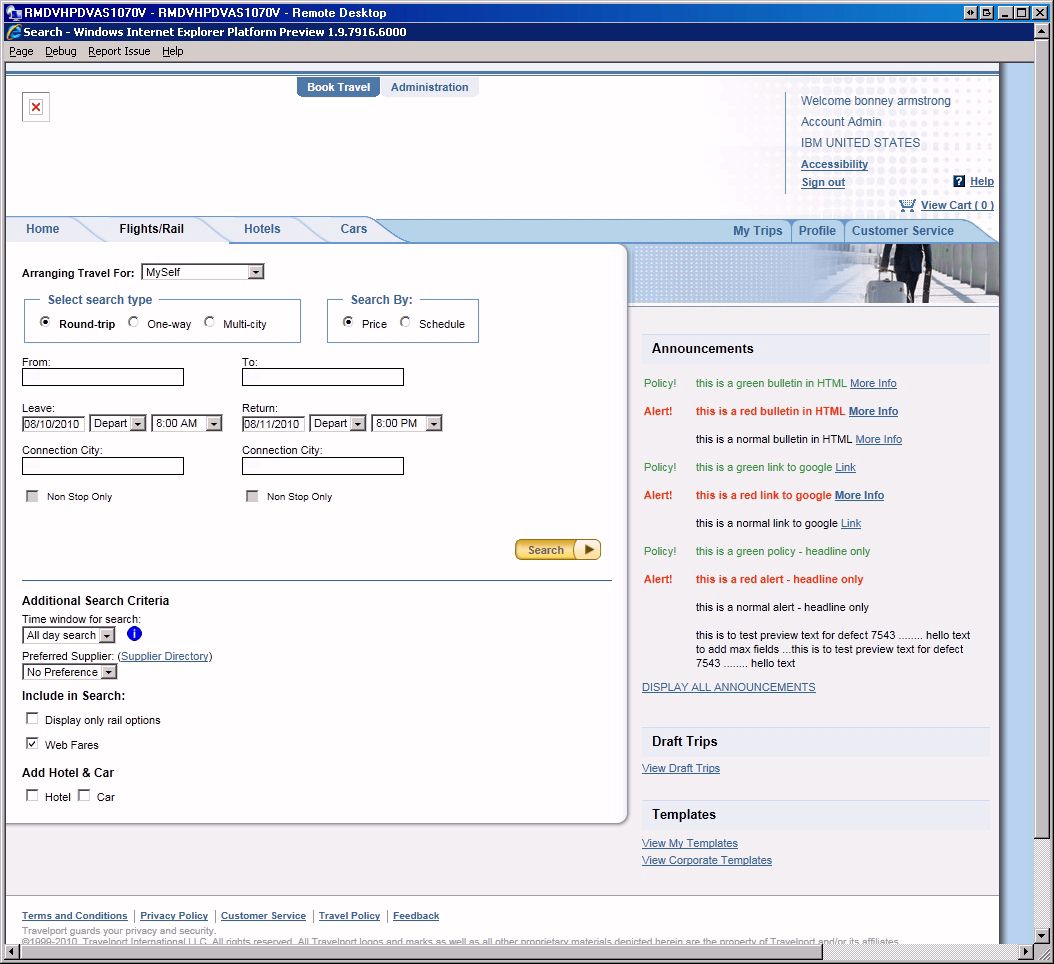Enable Display only rail options checkbox
The height and width of the screenshot is (964, 1054).
[32, 719]
